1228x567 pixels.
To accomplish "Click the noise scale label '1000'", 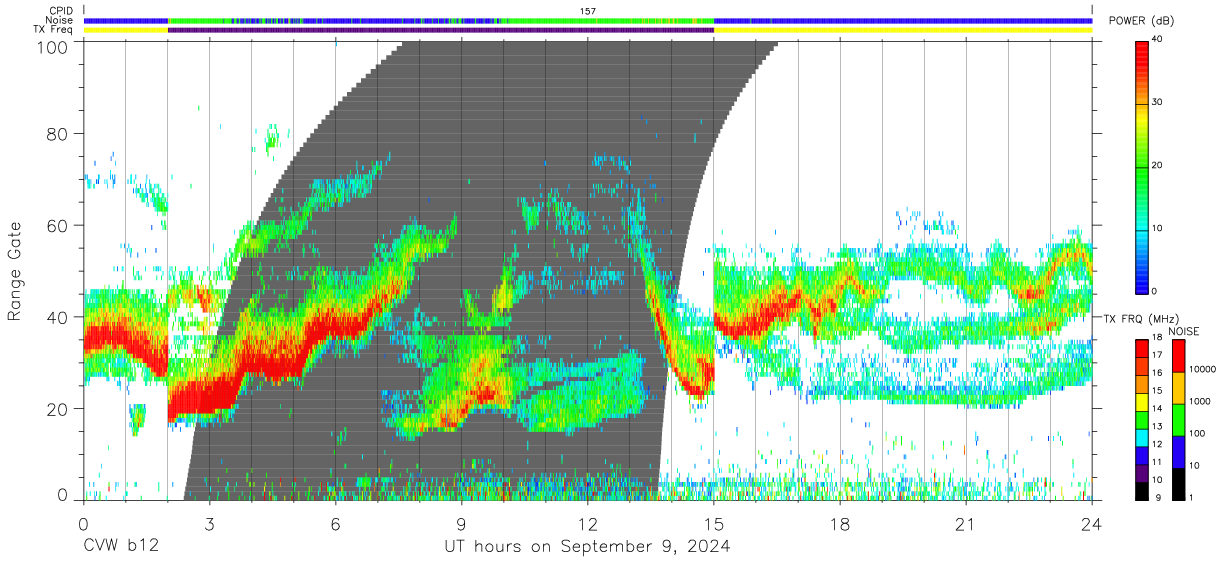I will (1202, 401).
